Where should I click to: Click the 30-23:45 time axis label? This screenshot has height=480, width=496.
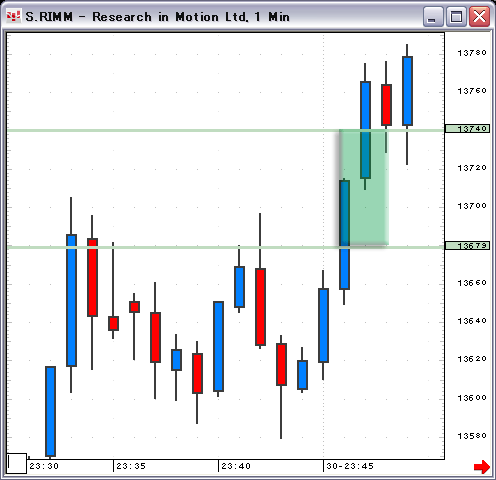(x=350, y=466)
